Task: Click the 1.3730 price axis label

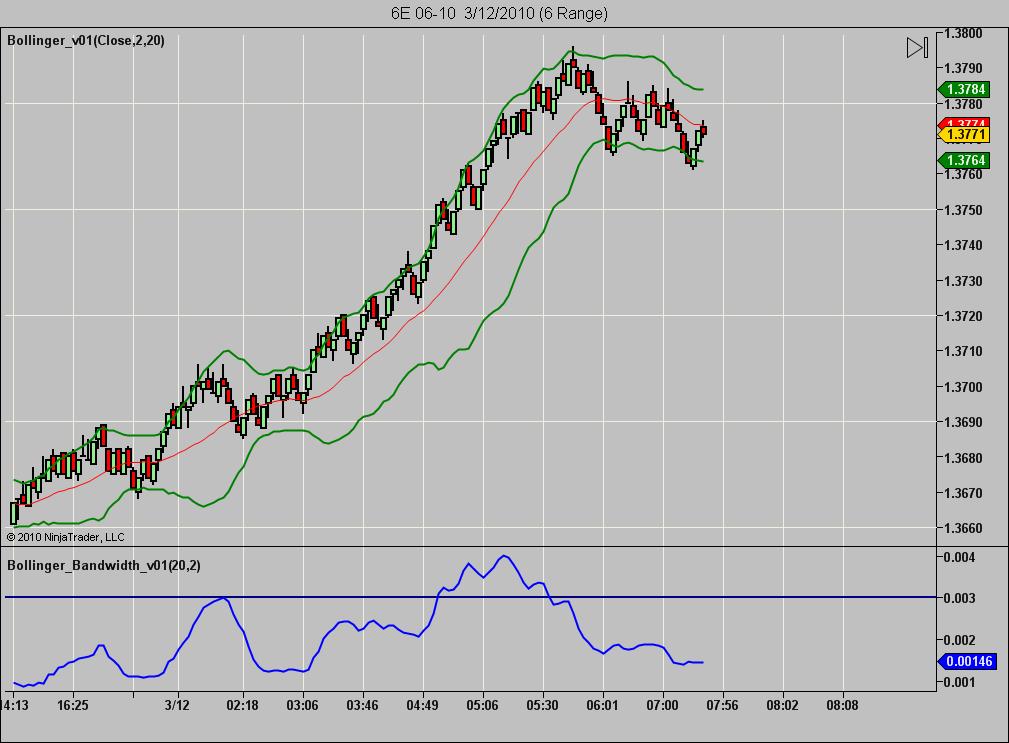Action: 963,281
